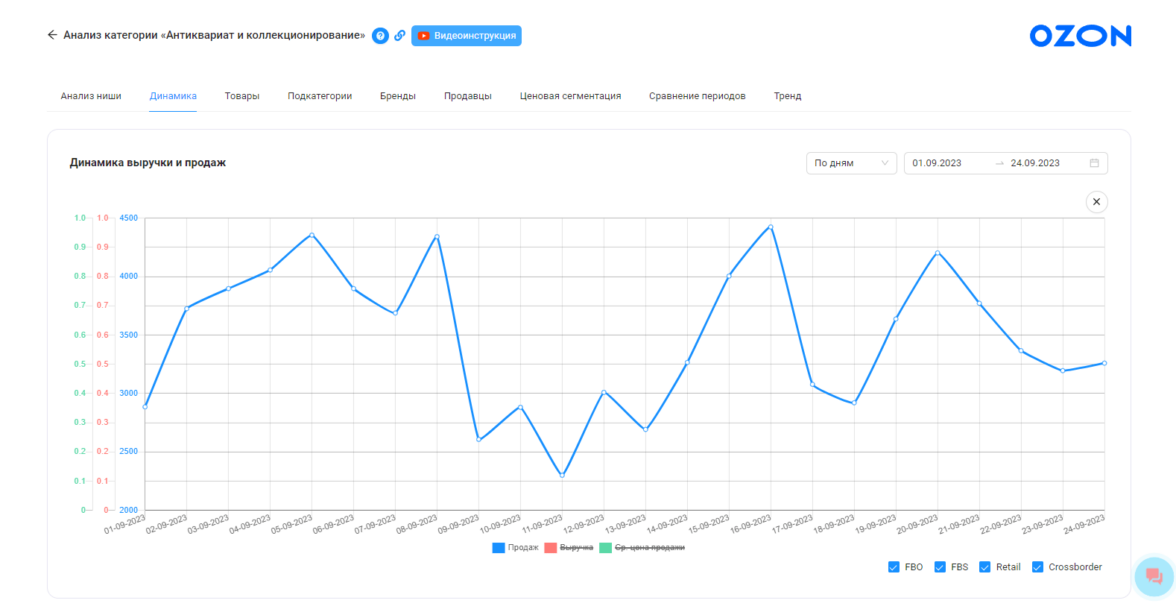Select end date 24.09.2023 field
Image resolution: width=1176 pixels, height=609 pixels.
(x=1035, y=163)
